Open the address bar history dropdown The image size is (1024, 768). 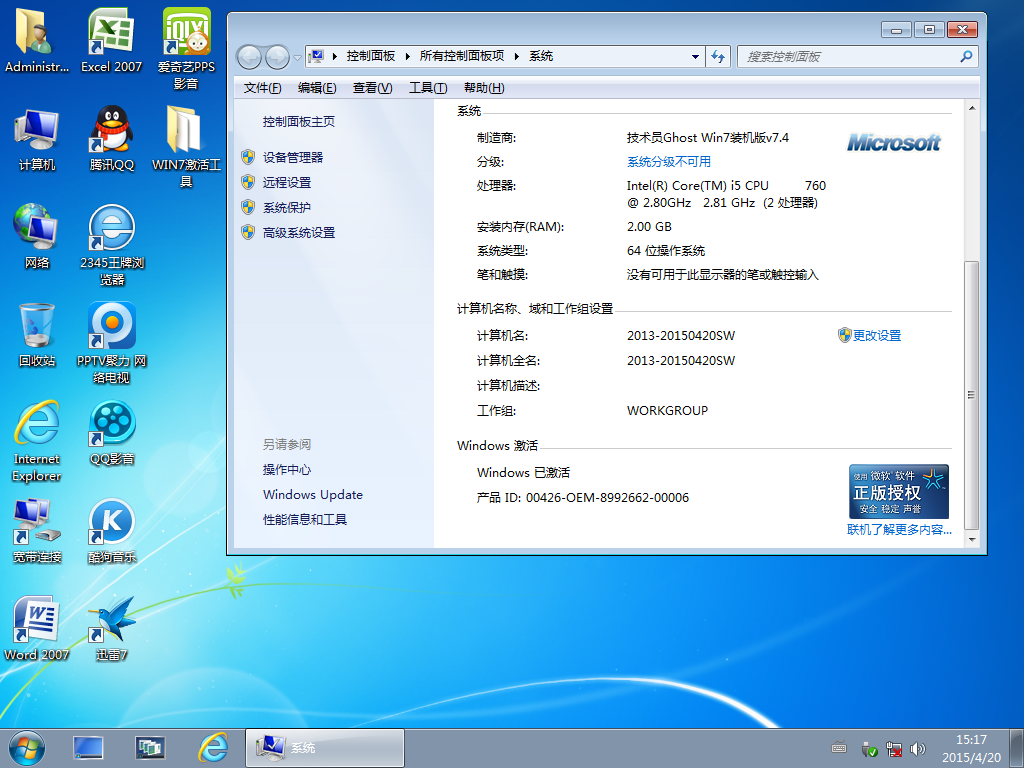(x=696, y=57)
